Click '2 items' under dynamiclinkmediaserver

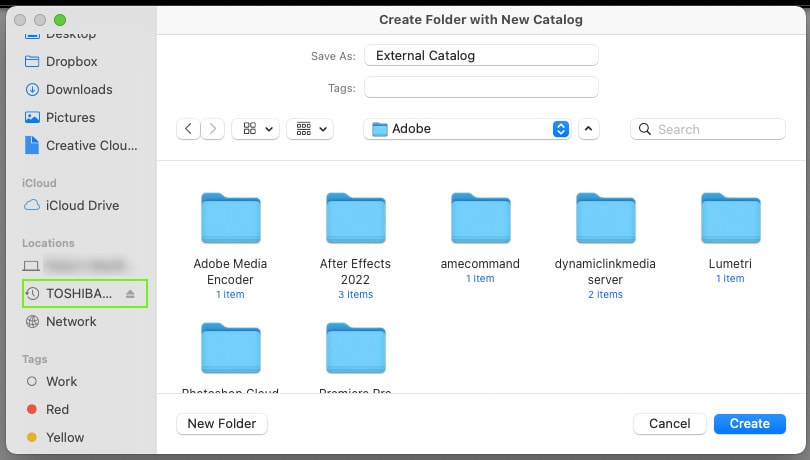(x=605, y=295)
